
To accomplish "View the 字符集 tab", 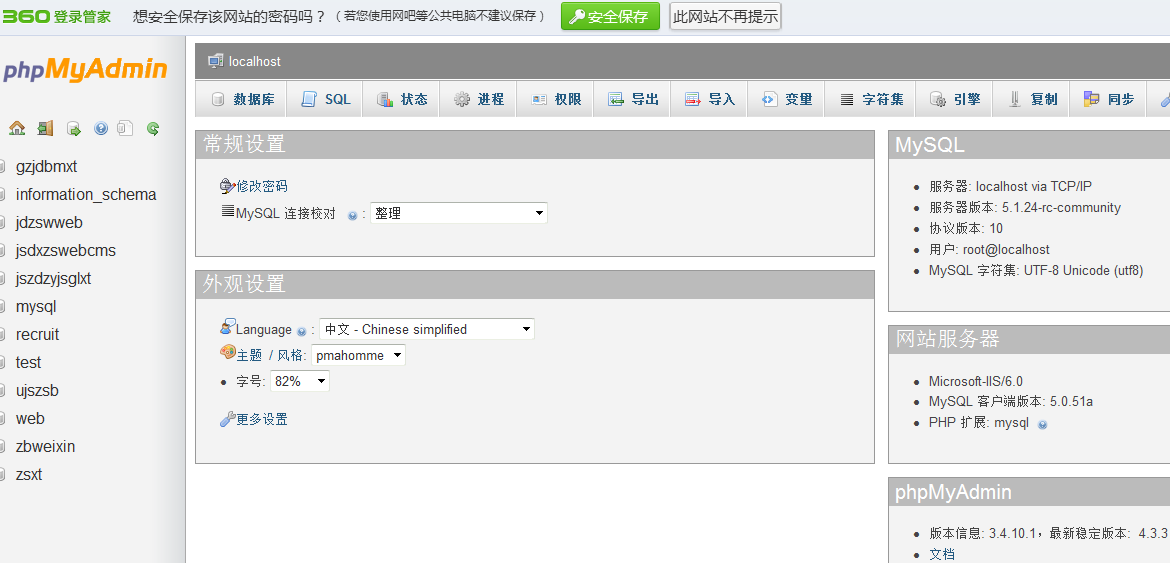I will tap(870, 99).
